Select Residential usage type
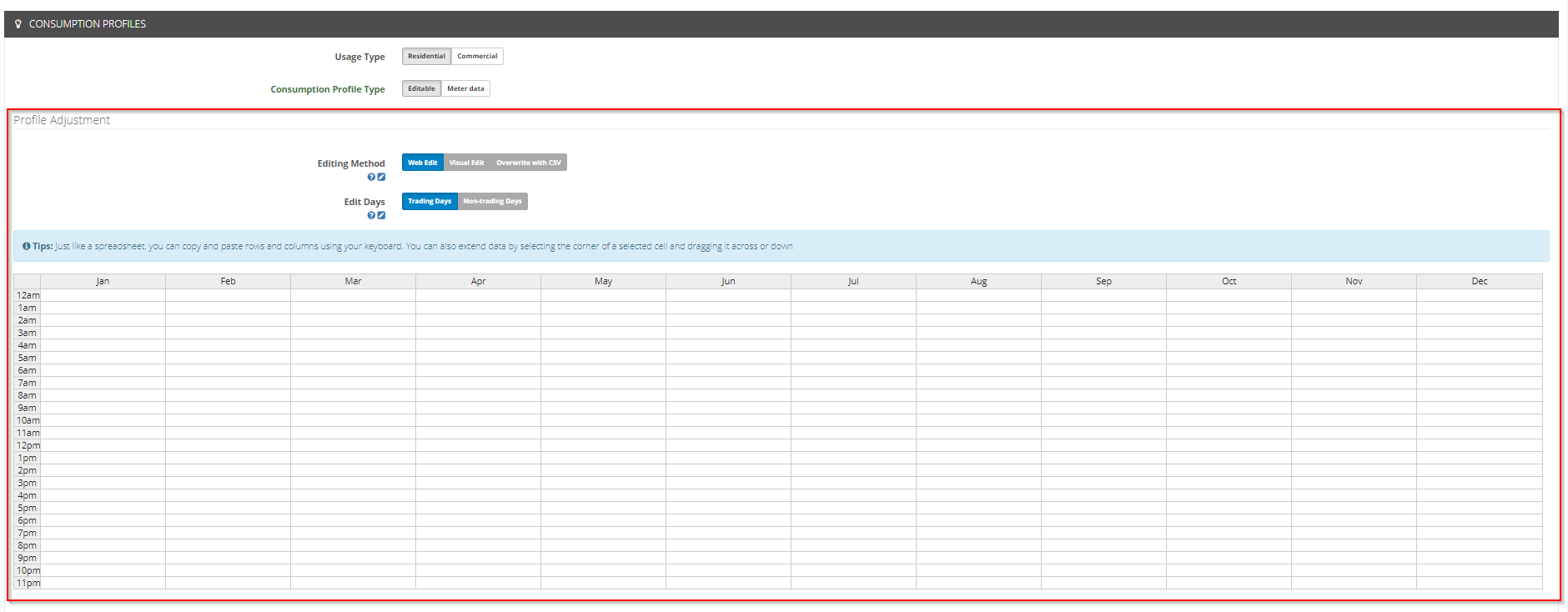The image size is (1568, 612). point(426,56)
